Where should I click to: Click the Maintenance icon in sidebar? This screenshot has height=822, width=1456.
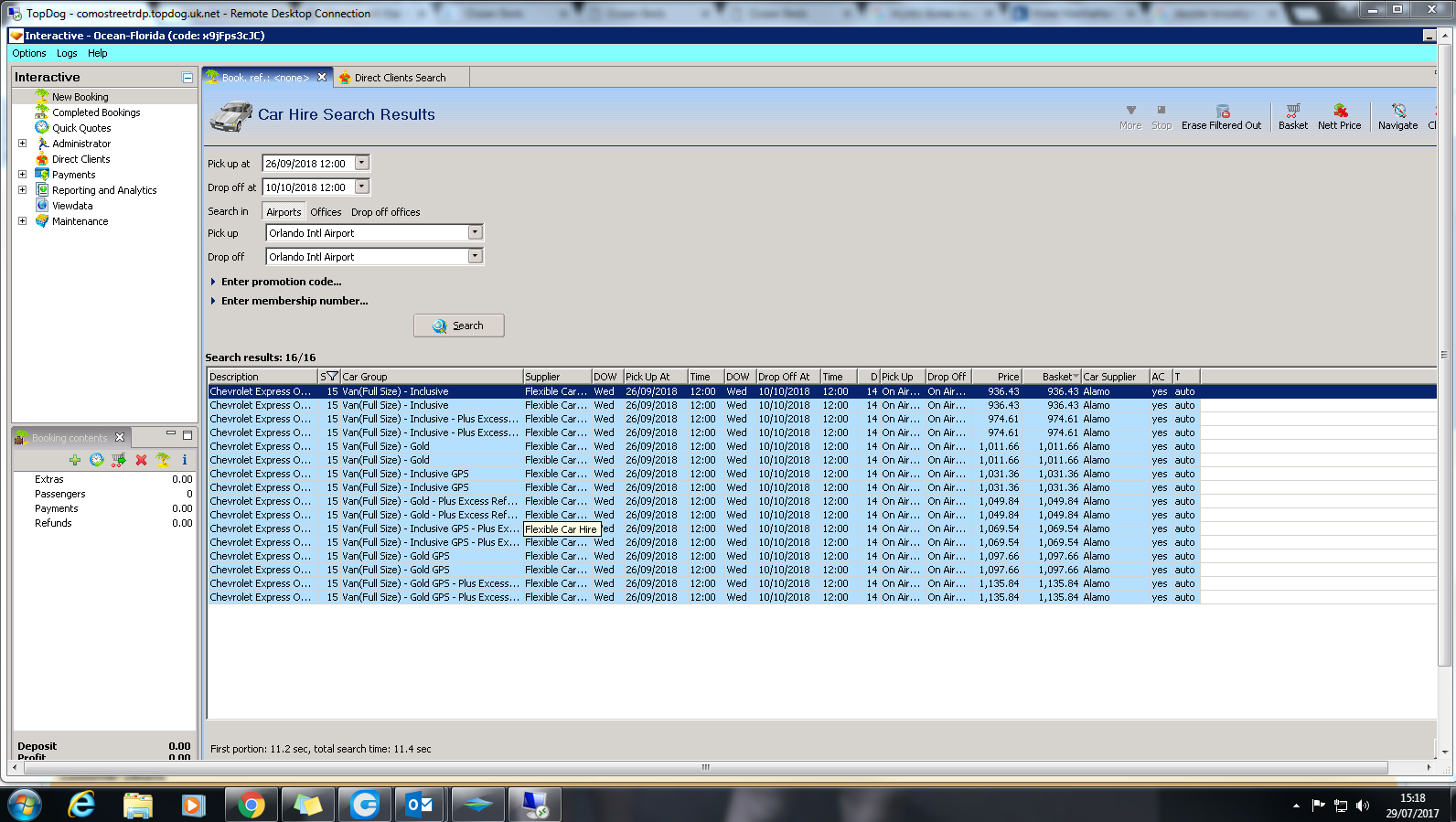[42, 220]
